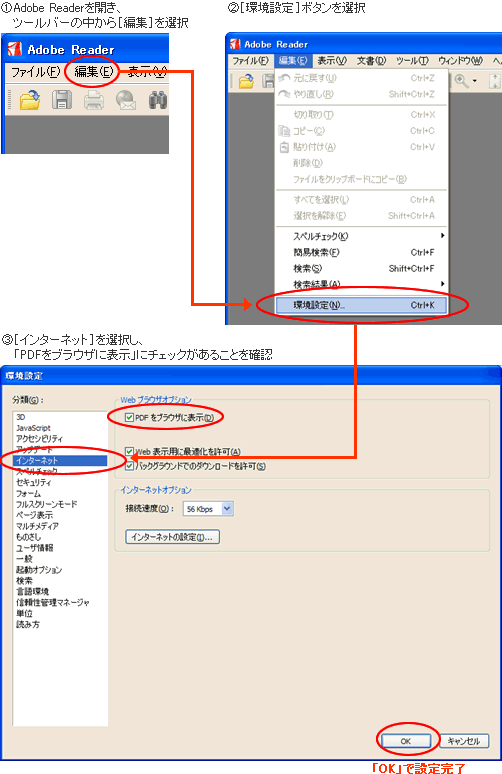The height and width of the screenshot is (774, 502).
Task: Select インターネット category
Action: pyautogui.click(x=60, y=461)
